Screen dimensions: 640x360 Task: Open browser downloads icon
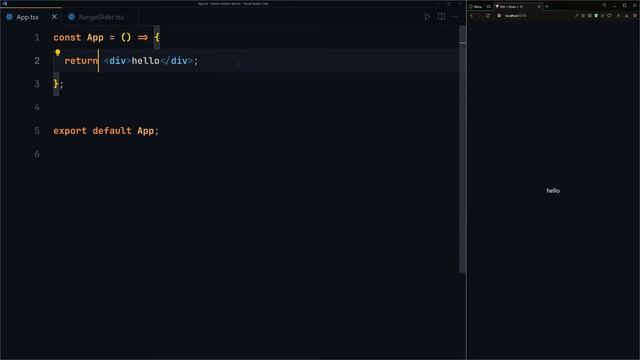627,16
